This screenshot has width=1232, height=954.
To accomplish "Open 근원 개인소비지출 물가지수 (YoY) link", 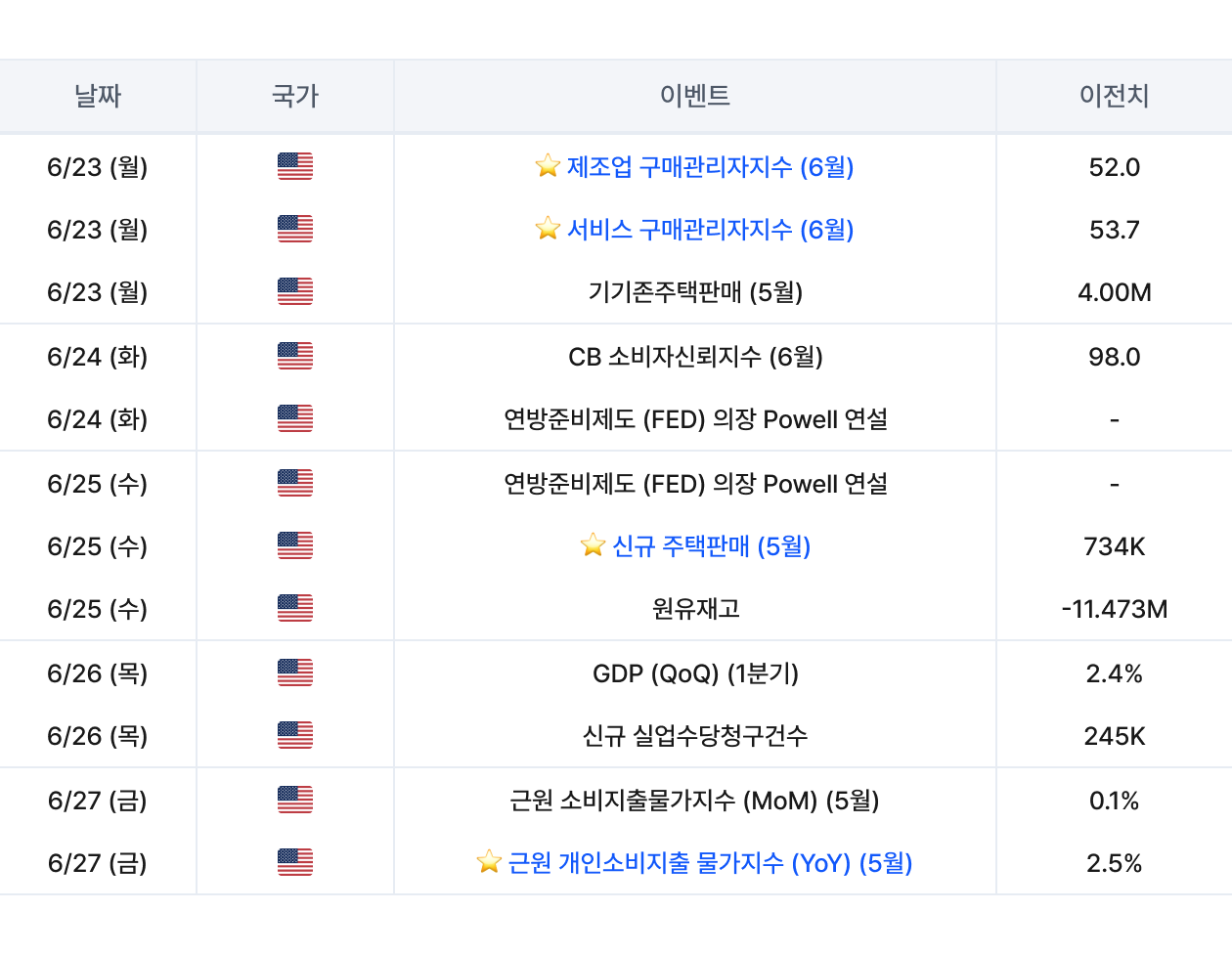I will coord(710,863).
